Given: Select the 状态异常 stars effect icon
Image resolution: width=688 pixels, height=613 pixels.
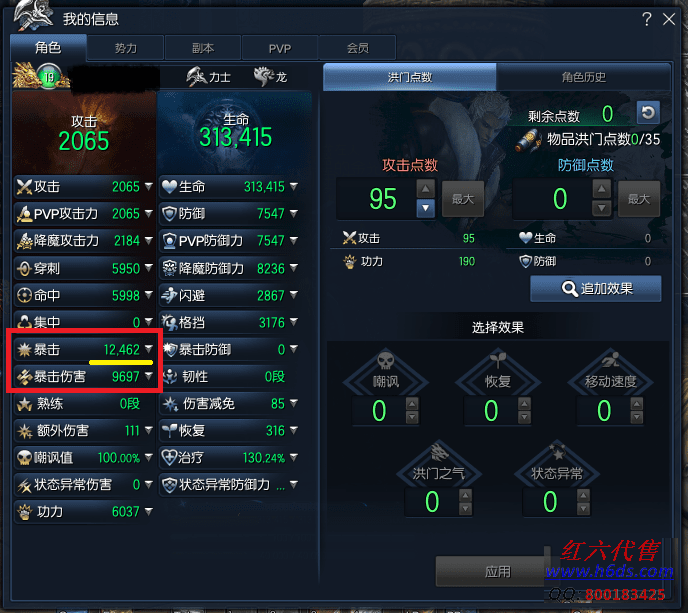Looking at the screenshot, I should click(x=557, y=452).
